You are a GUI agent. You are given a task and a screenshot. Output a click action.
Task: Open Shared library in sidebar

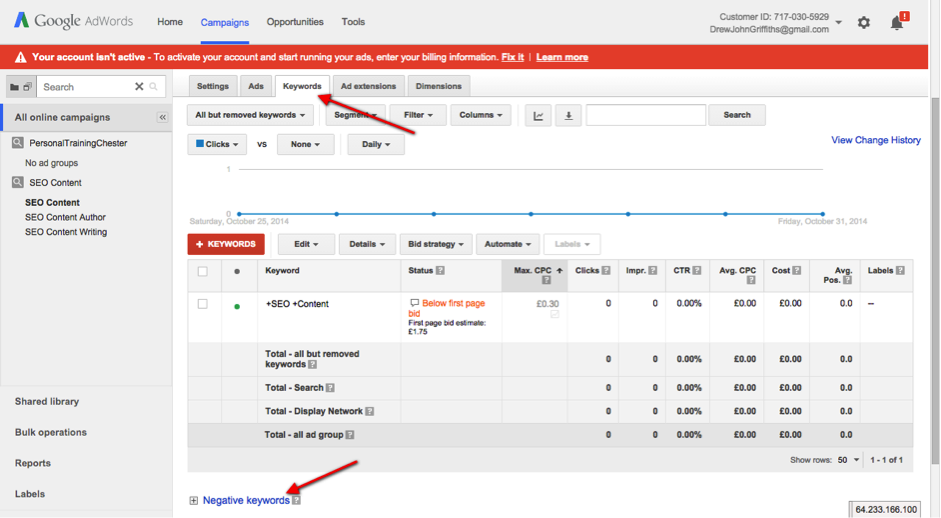[47, 402]
